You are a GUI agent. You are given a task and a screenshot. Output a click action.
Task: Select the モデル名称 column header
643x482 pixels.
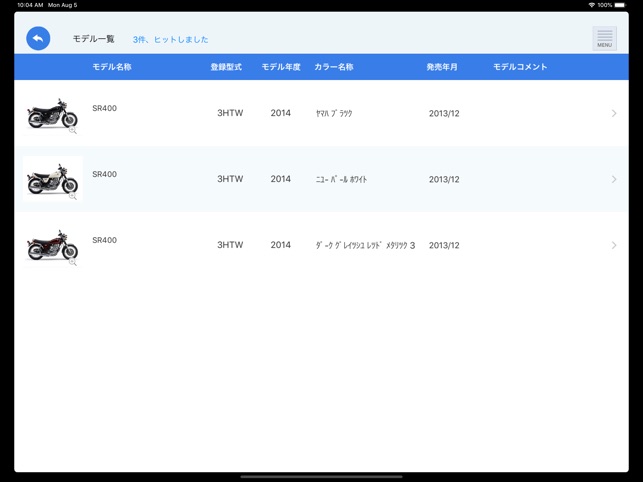pyautogui.click(x=112, y=67)
